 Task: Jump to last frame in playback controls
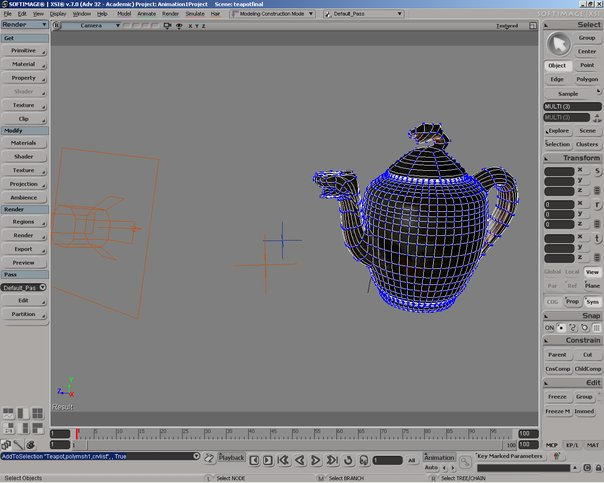click(332, 460)
